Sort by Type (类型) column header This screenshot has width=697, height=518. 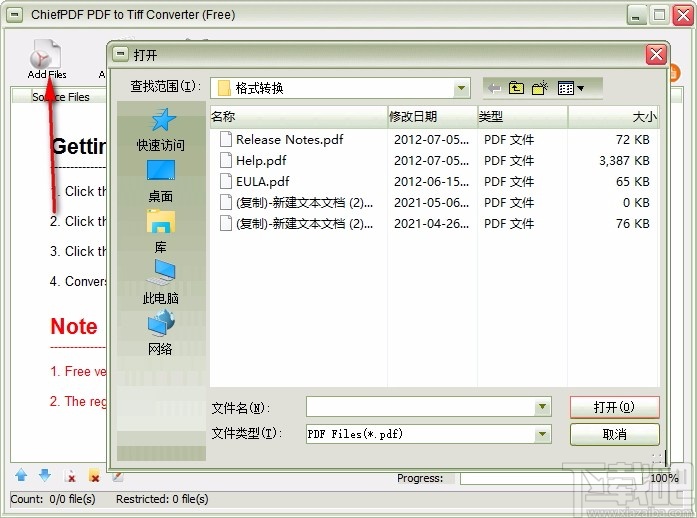(x=522, y=116)
